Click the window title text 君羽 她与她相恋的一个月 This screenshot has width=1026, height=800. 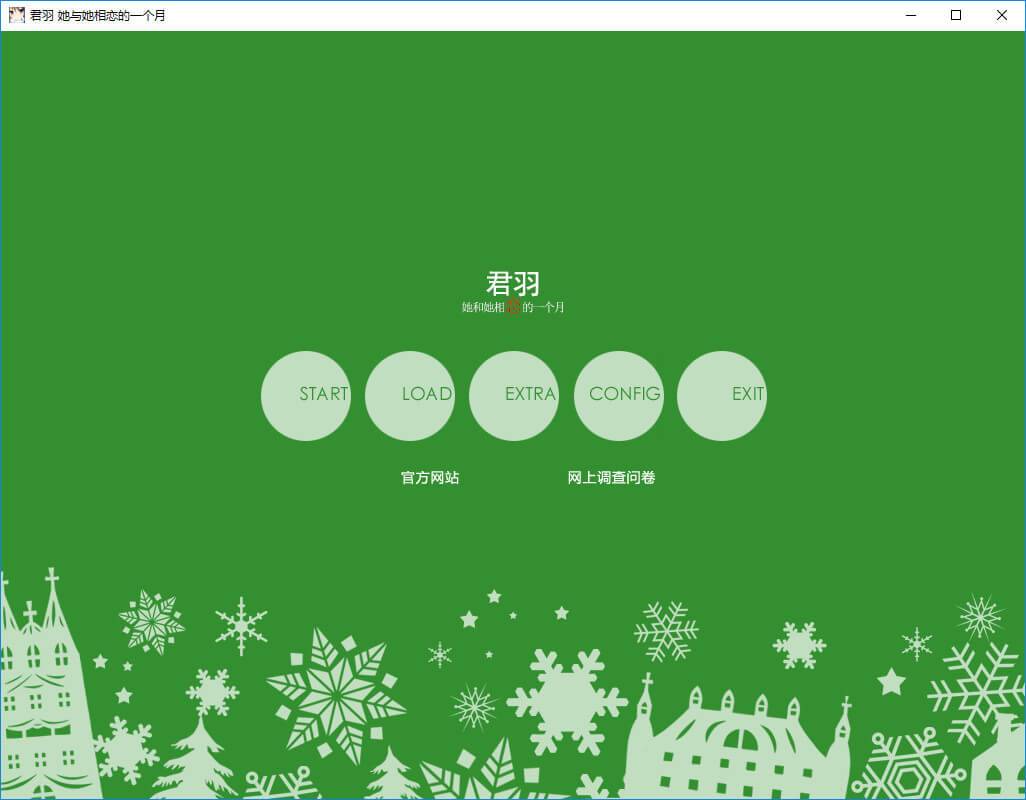pyautogui.click(x=98, y=16)
